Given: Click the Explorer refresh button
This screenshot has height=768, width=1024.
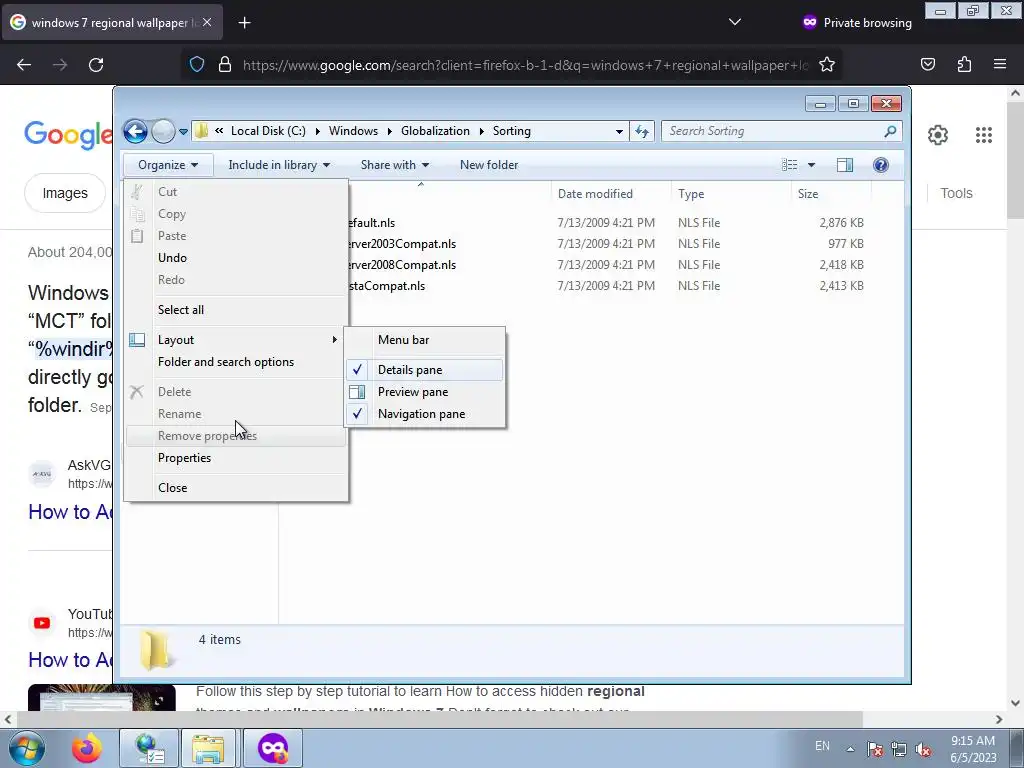Looking at the screenshot, I should pyautogui.click(x=642, y=131).
